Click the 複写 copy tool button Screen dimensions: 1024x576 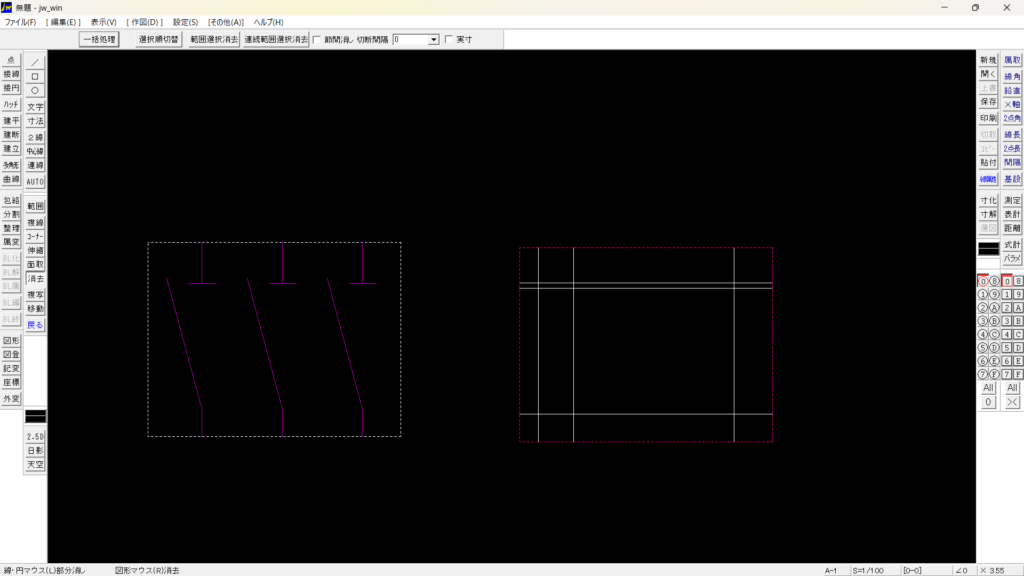pyautogui.click(x=35, y=296)
